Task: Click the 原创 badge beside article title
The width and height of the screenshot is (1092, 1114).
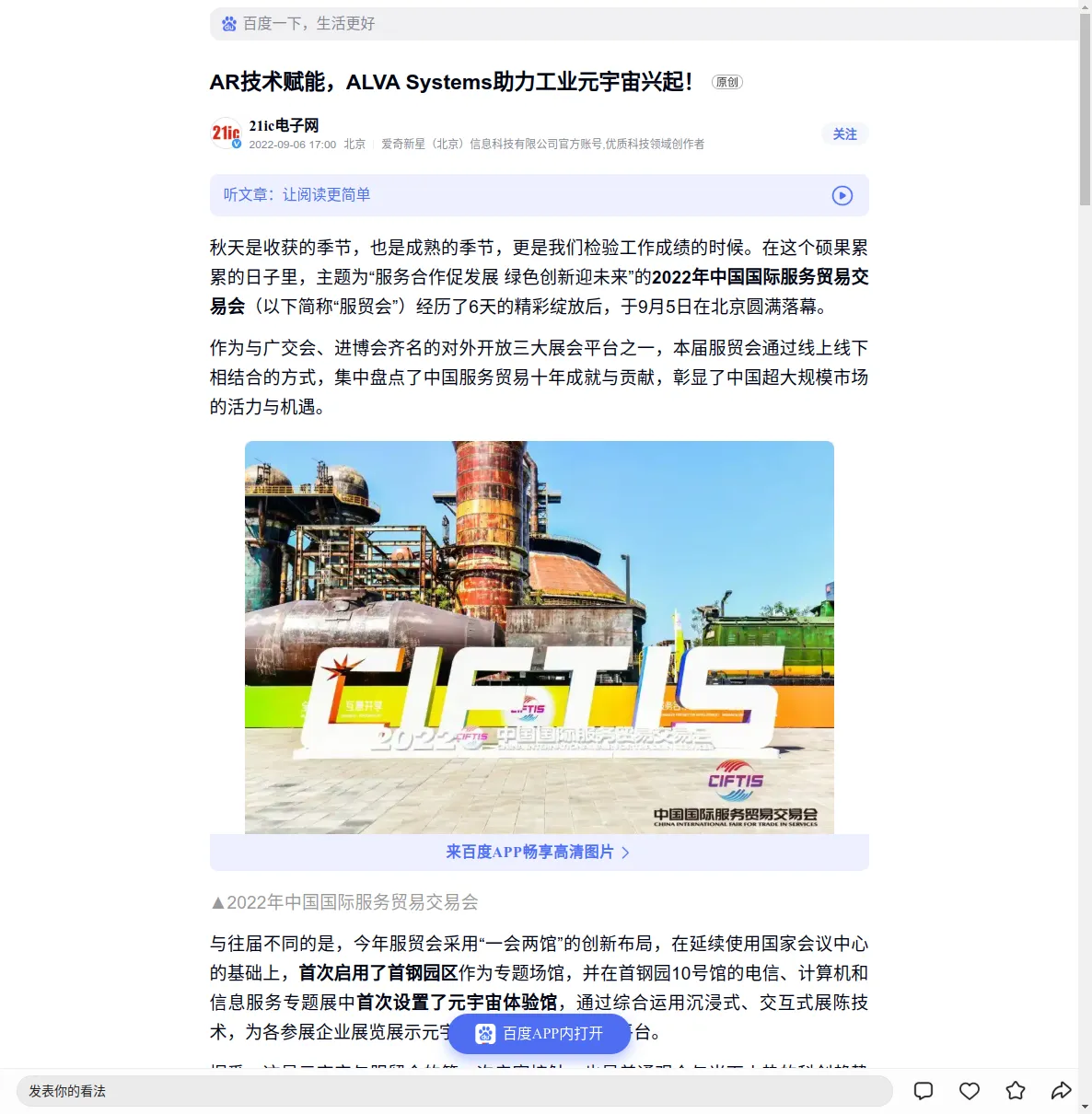Action: [x=727, y=82]
